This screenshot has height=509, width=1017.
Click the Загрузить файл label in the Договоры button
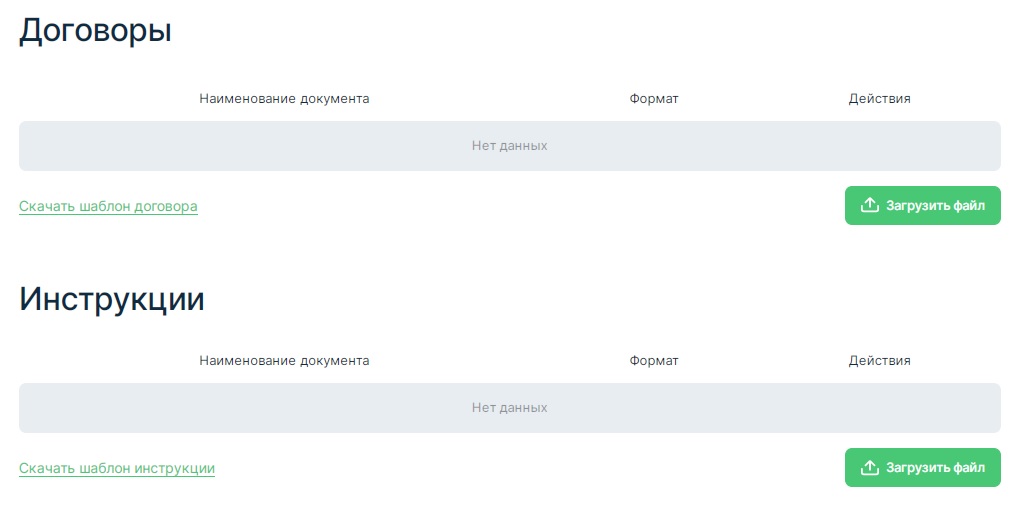(x=935, y=206)
